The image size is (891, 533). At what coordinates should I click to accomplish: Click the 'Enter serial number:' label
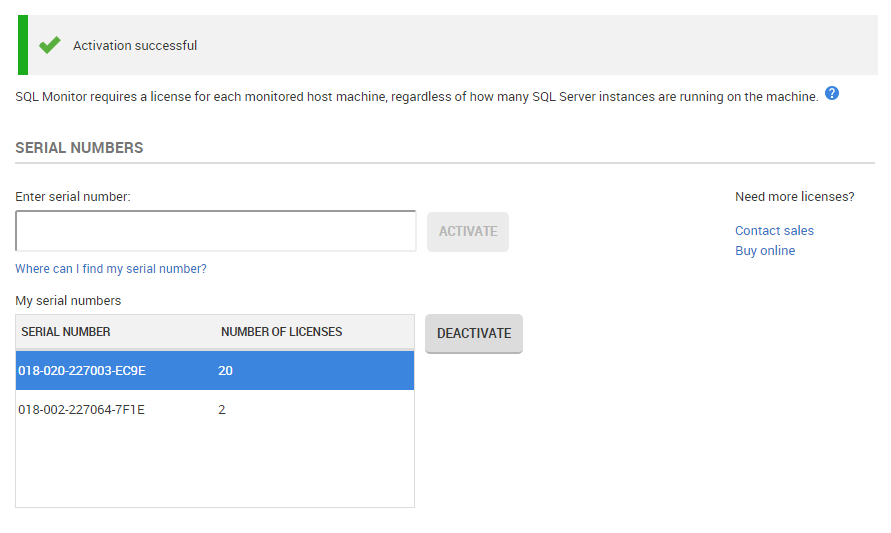[73, 197]
